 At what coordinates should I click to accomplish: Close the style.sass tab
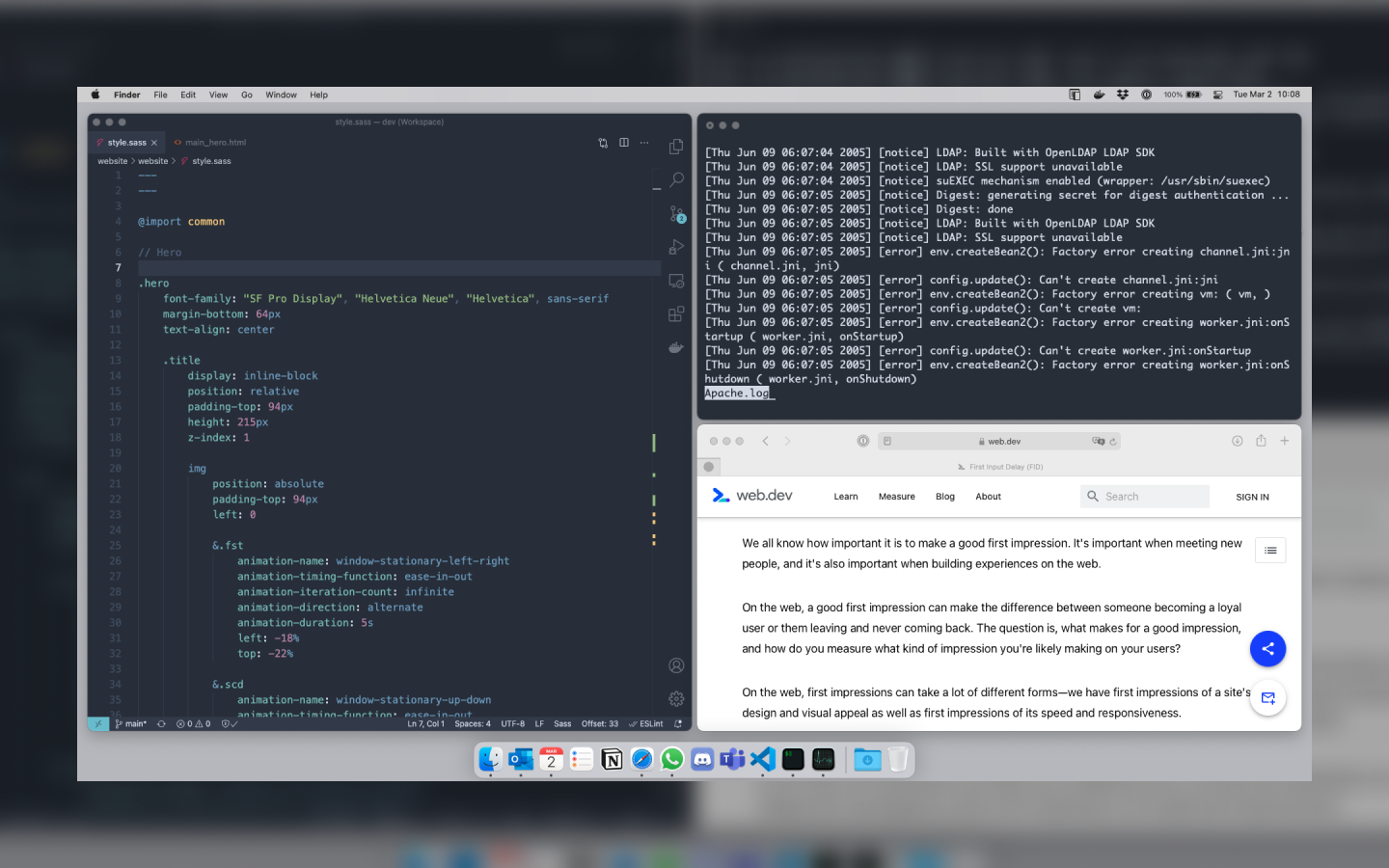(x=153, y=143)
